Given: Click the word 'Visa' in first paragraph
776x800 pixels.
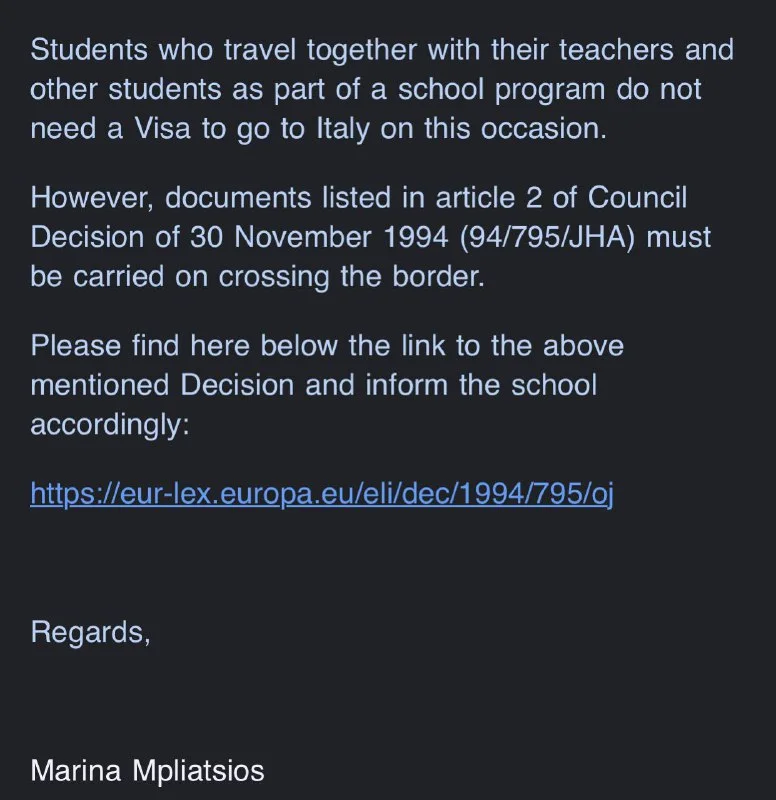Looking at the screenshot, I should click(x=163, y=129).
